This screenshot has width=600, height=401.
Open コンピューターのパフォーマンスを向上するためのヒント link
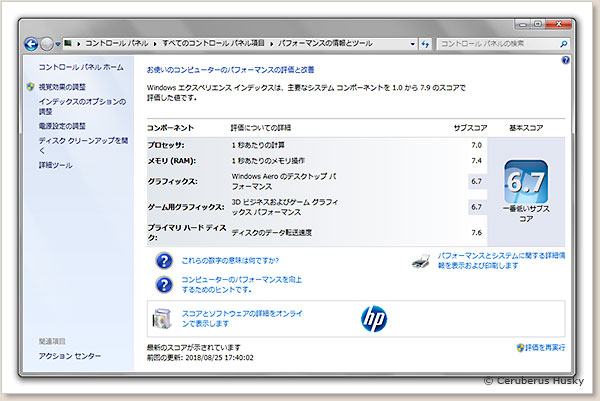point(241,285)
